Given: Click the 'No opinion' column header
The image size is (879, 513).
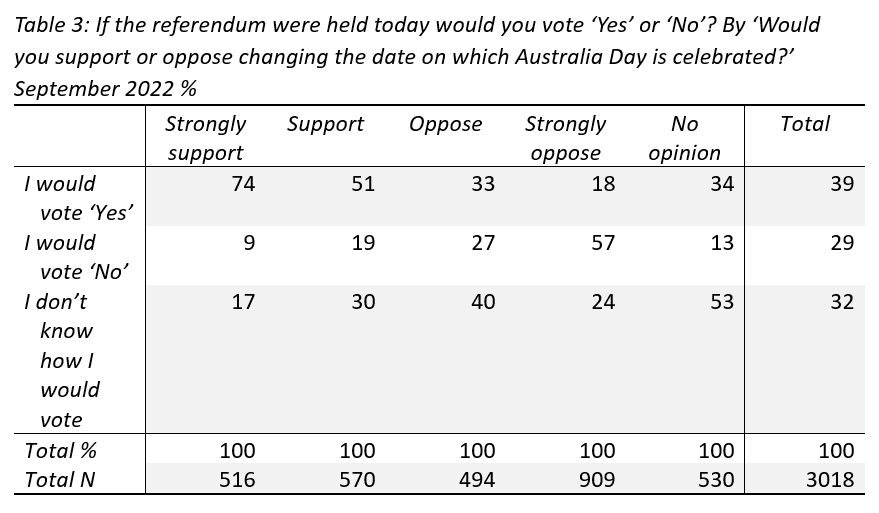Looking at the screenshot, I should pyautogui.click(x=684, y=138).
